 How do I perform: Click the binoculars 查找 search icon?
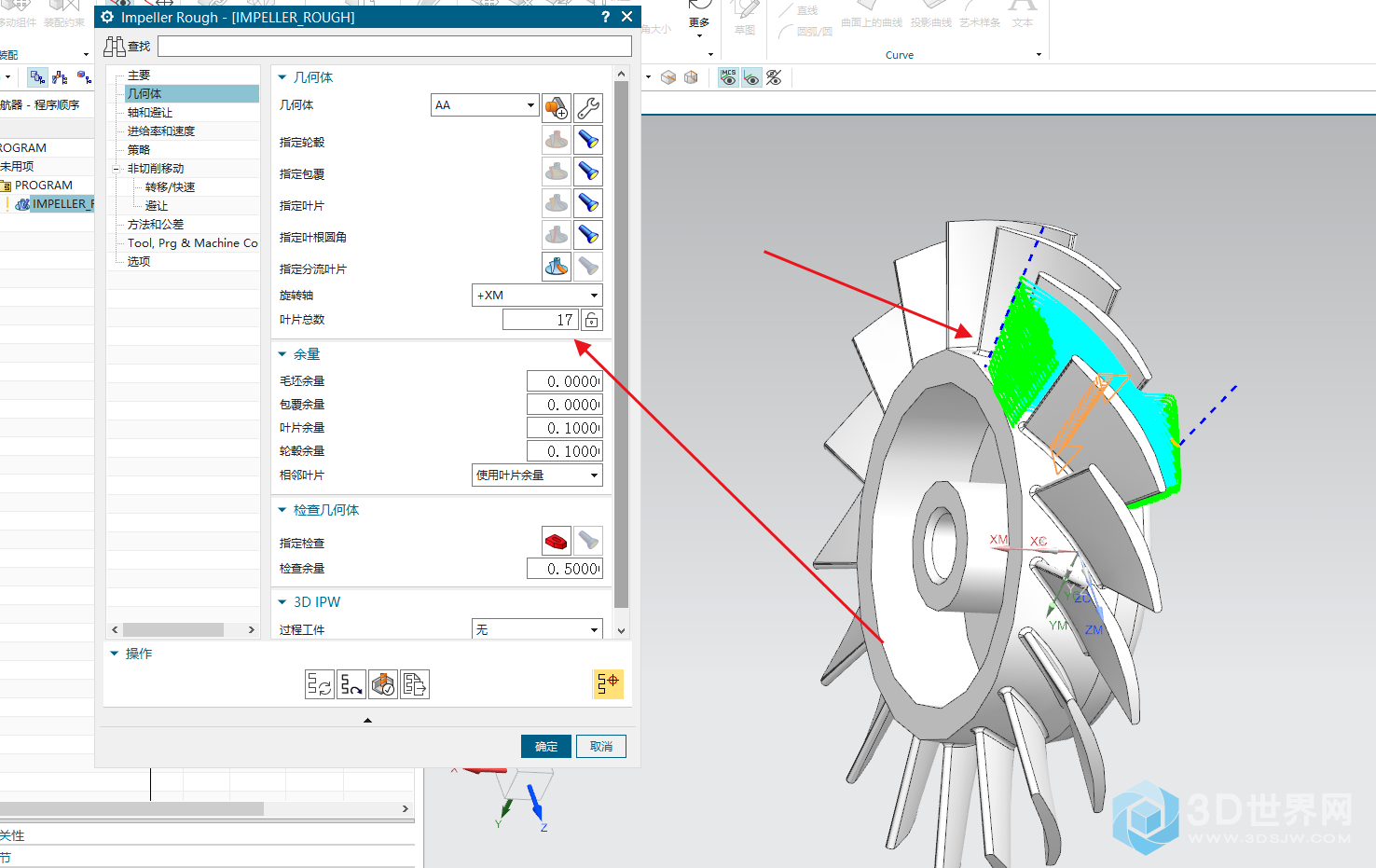click(115, 46)
